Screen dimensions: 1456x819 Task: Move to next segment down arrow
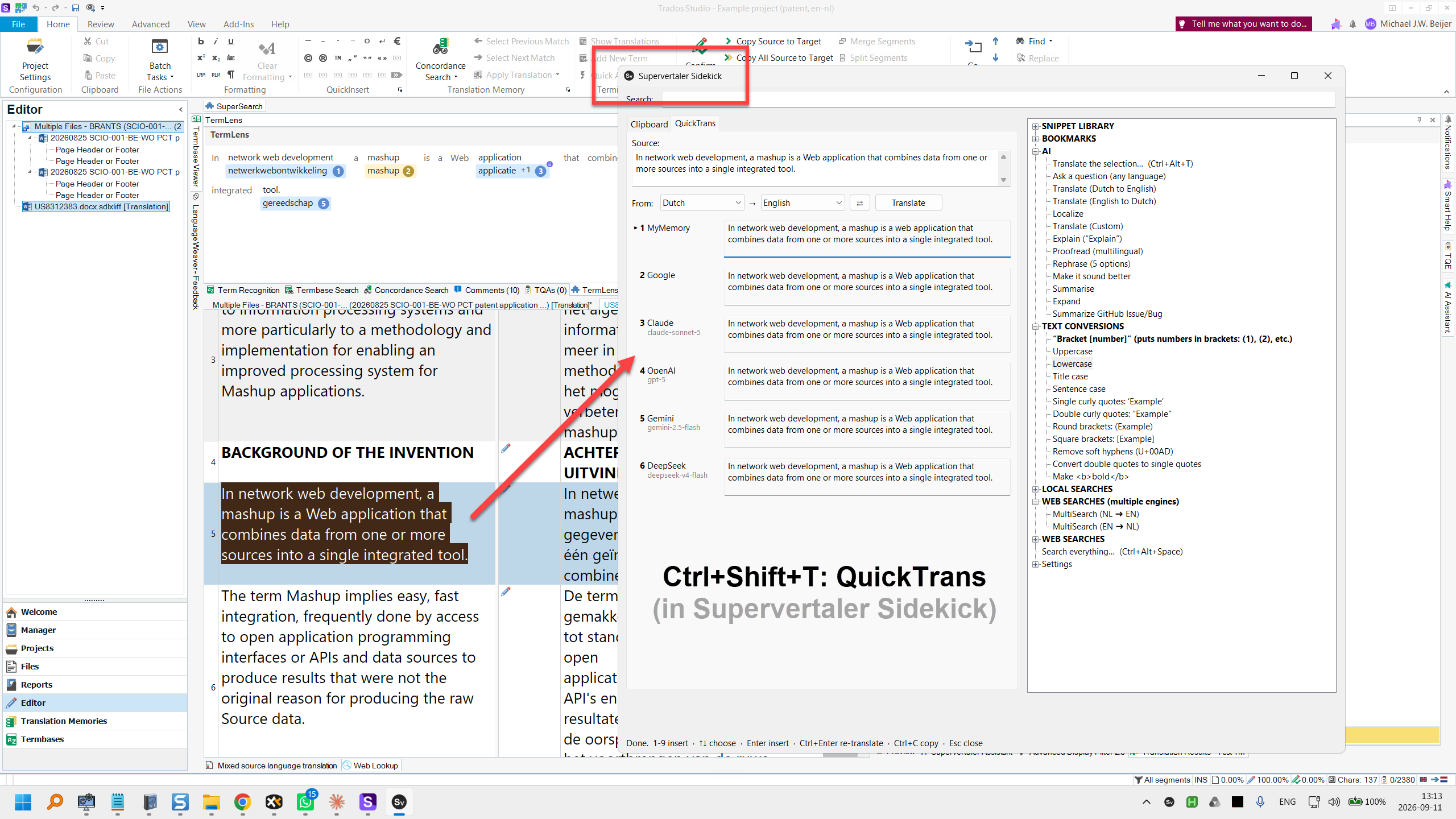click(995, 57)
